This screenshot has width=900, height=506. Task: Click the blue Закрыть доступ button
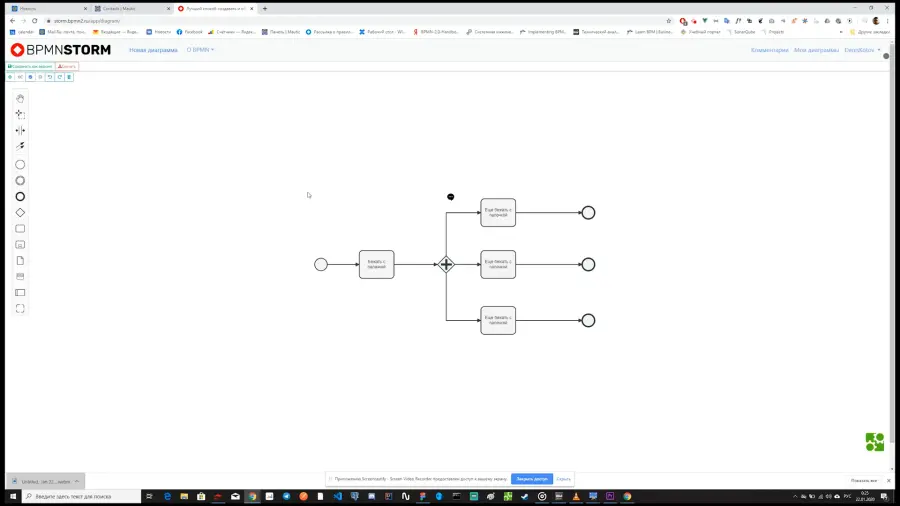pyautogui.click(x=532, y=479)
